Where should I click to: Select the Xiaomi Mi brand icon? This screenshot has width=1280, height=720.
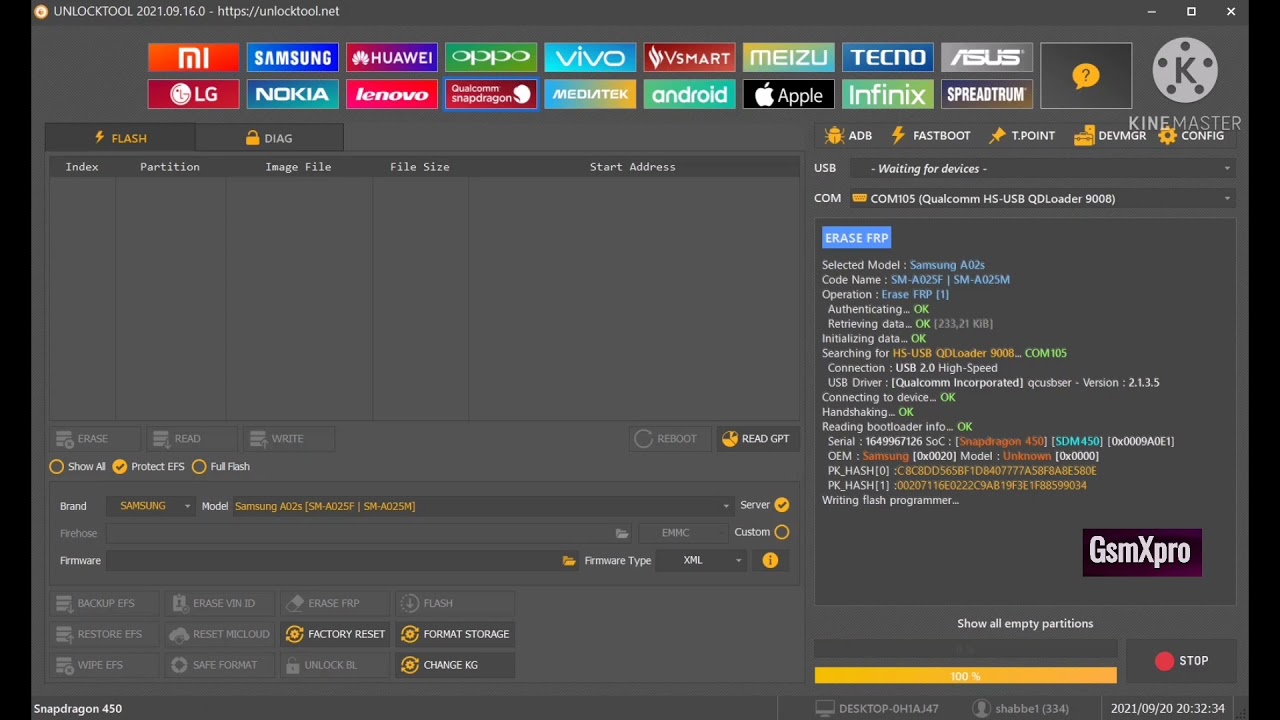[x=193, y=58]
